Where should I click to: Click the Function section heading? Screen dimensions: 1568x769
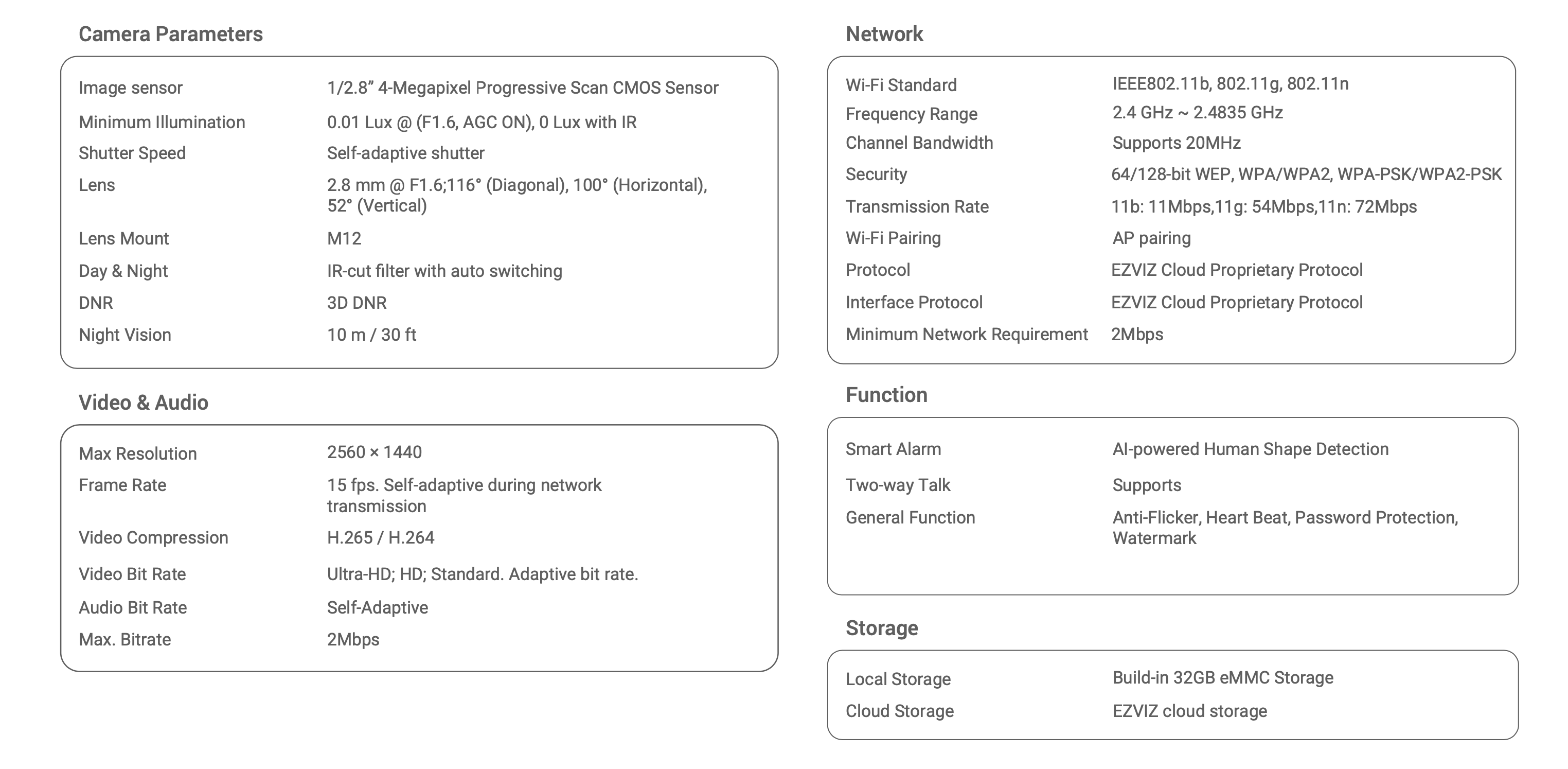coord(886,395)
